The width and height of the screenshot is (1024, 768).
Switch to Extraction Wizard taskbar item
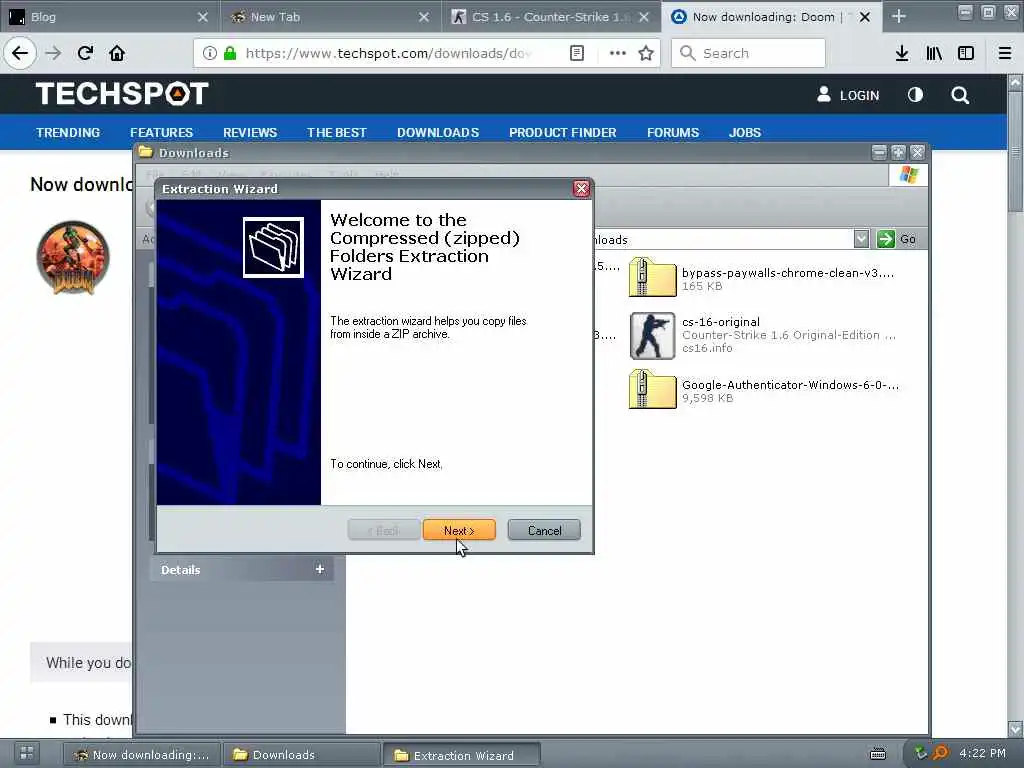click(461, 755)
